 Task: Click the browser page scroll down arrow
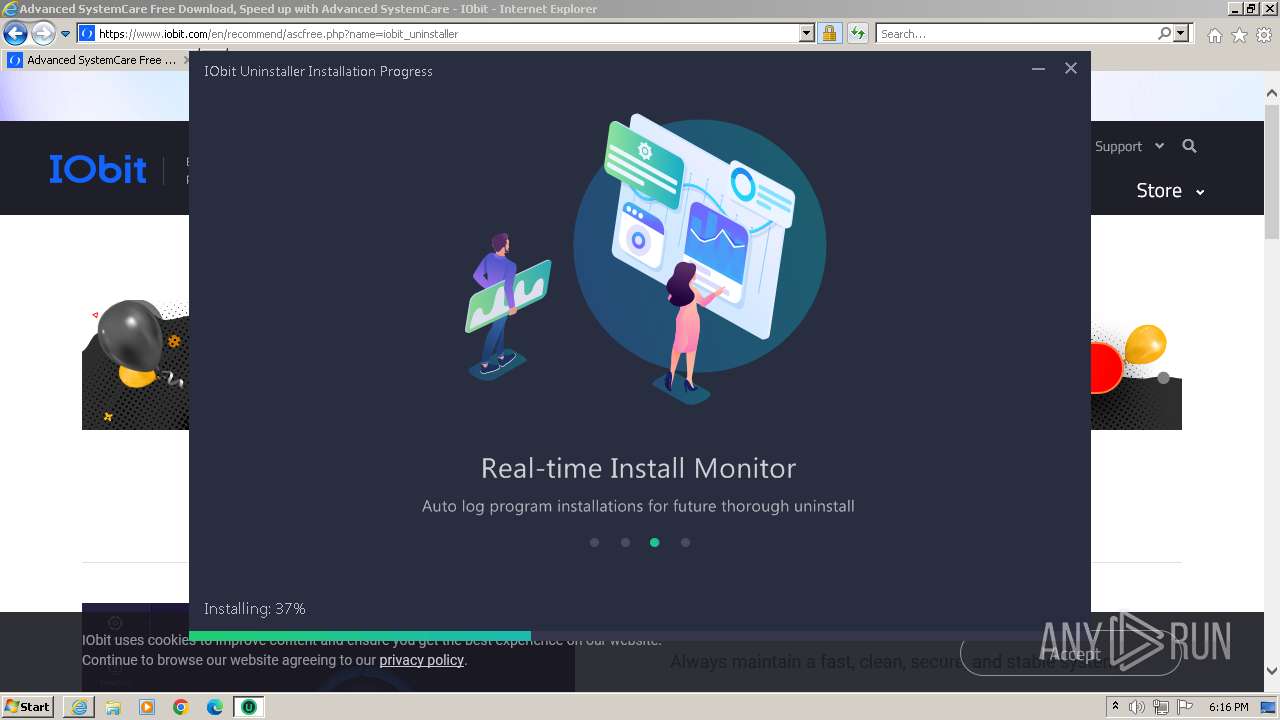point(1272,671)
